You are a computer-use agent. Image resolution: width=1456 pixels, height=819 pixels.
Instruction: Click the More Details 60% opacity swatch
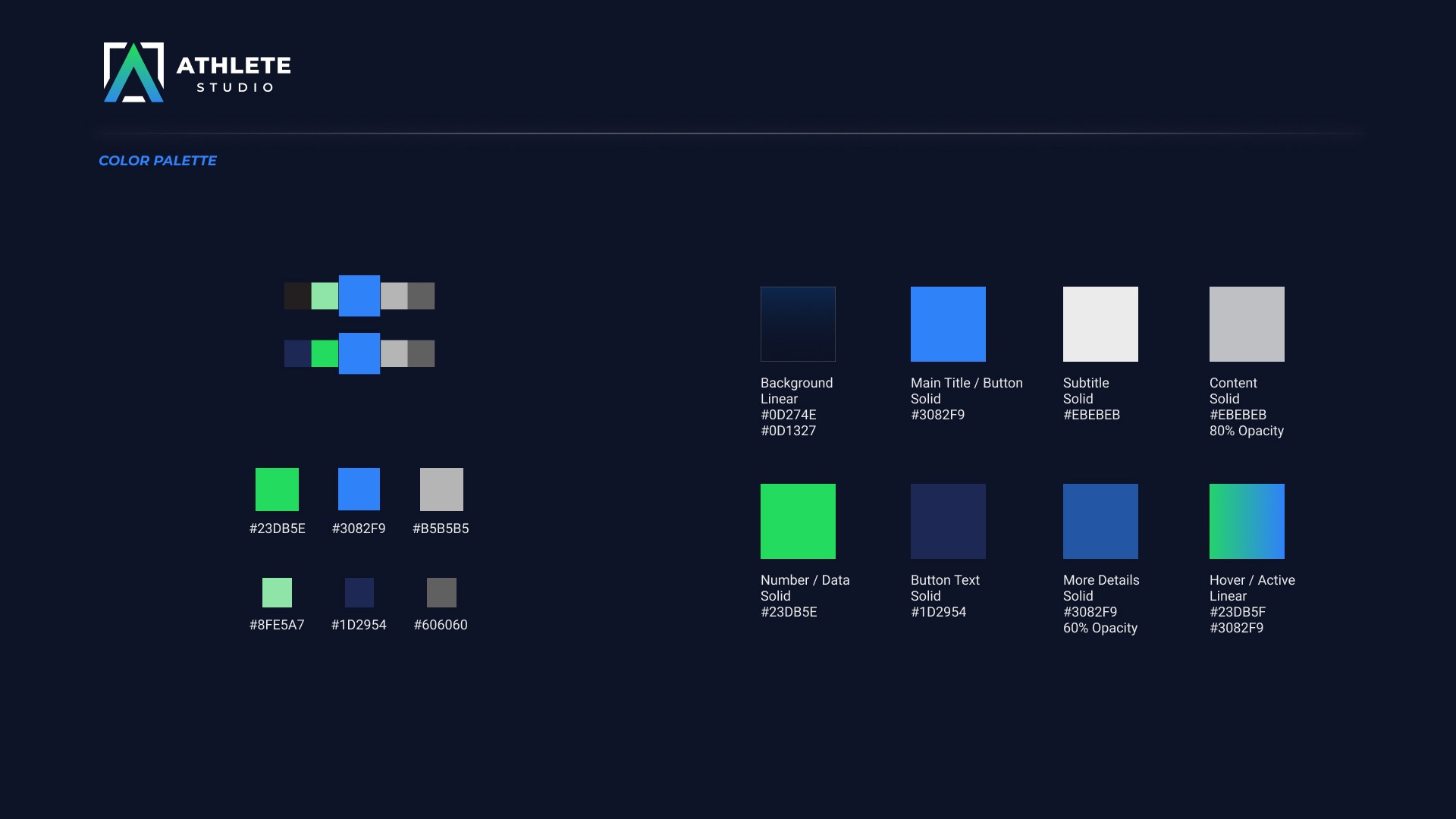point(1100,521)
